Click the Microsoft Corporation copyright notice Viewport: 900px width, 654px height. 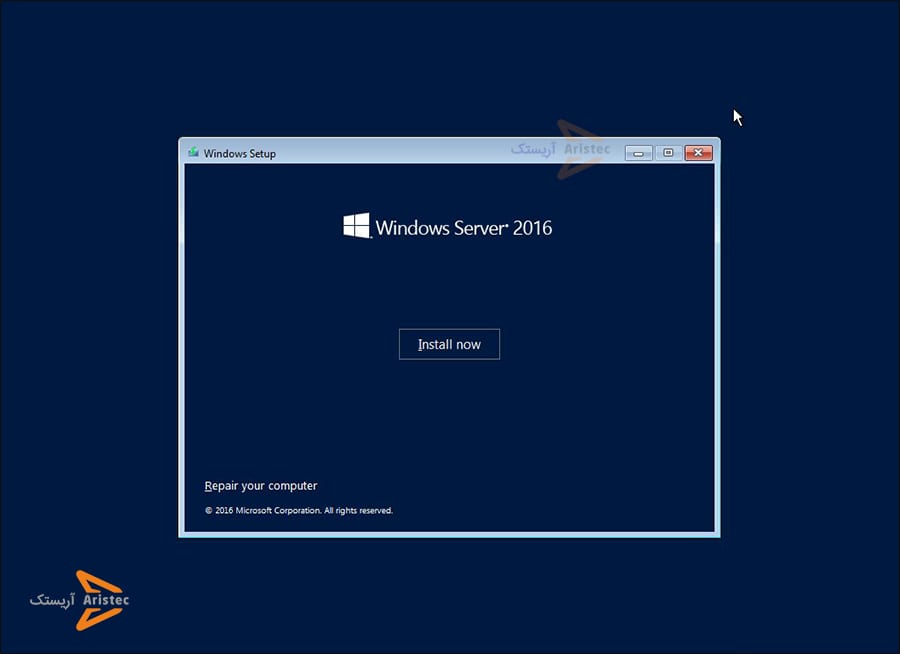click(x=299, y=511)
